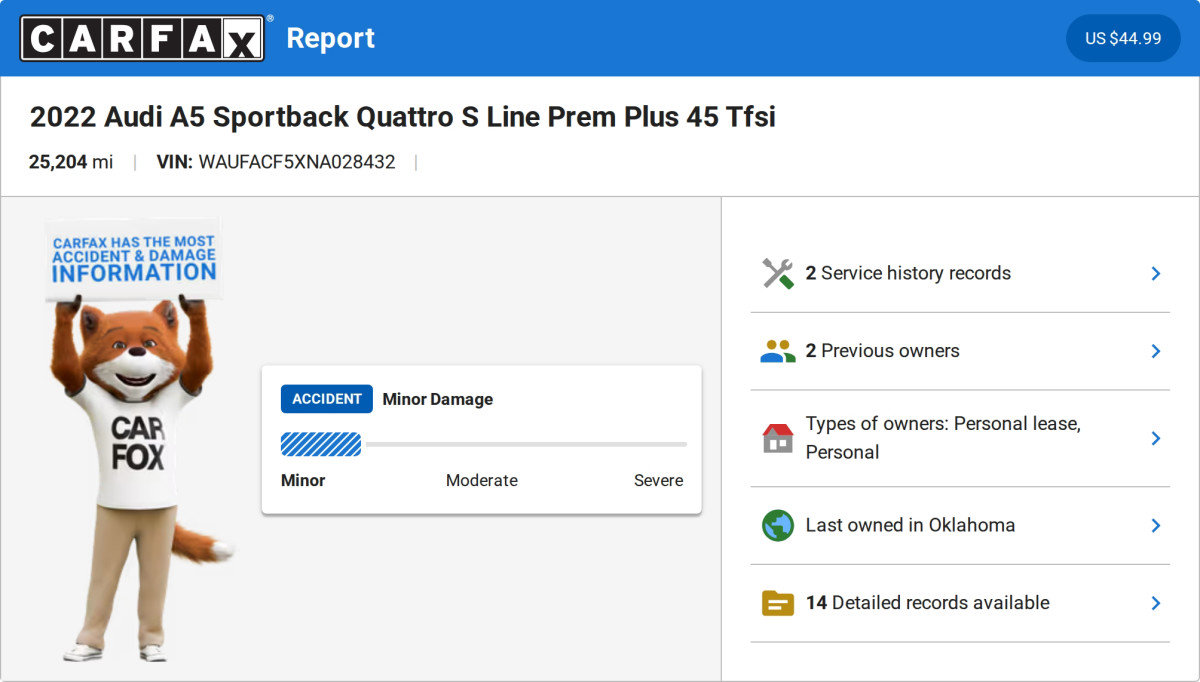The width and height of the screenshot is (1200, 682).
Task: Click the blue ACCIDENT badge
Action: pyautogui.click(x=326, y=399)
